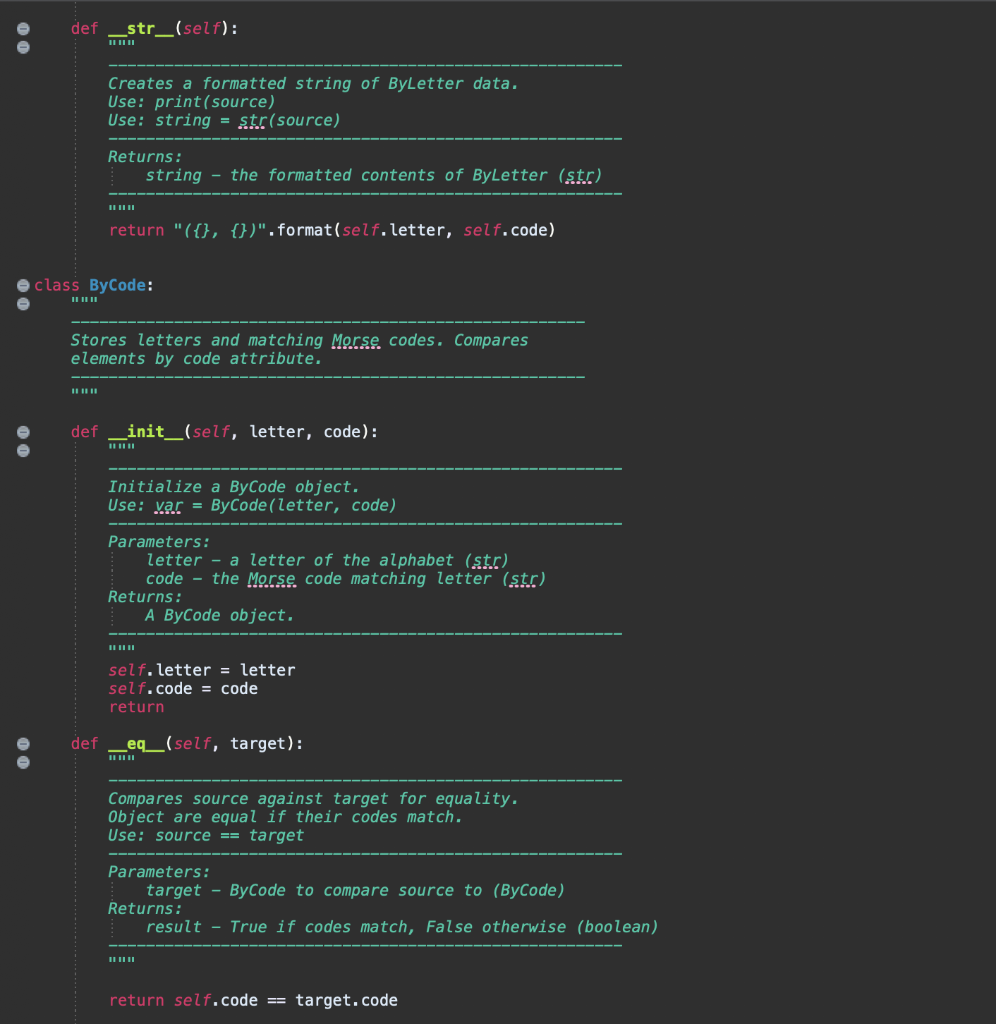Collapse the __init__ docstring fold marker
Image resolution: width=996 pixels, height=1024 pixels.
point(22,450)
